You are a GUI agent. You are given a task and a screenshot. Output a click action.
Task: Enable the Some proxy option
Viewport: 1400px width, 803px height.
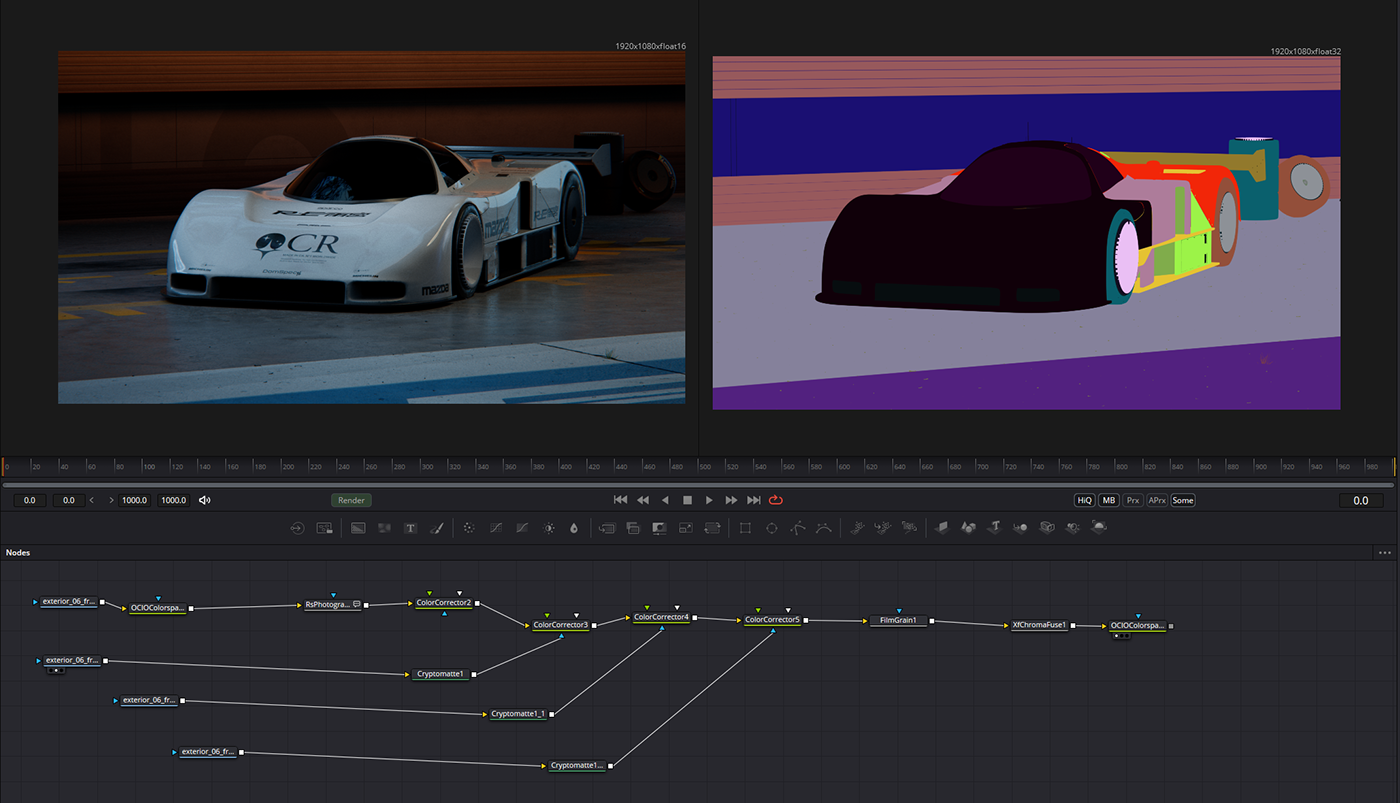1182,500
